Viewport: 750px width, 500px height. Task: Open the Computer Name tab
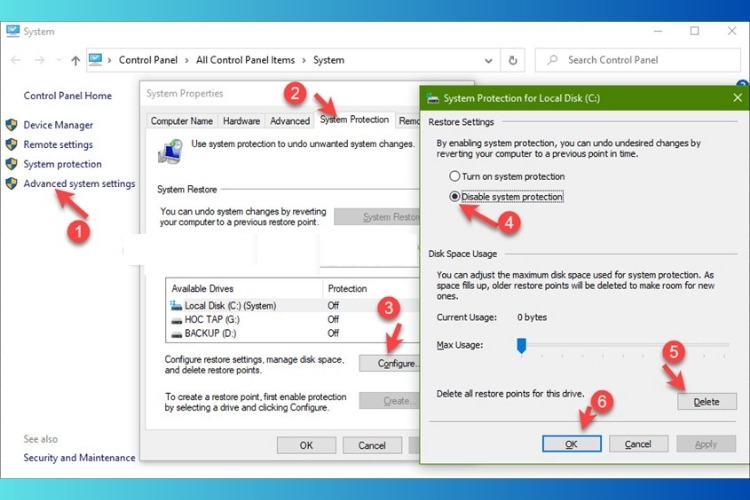click(181, 121)
